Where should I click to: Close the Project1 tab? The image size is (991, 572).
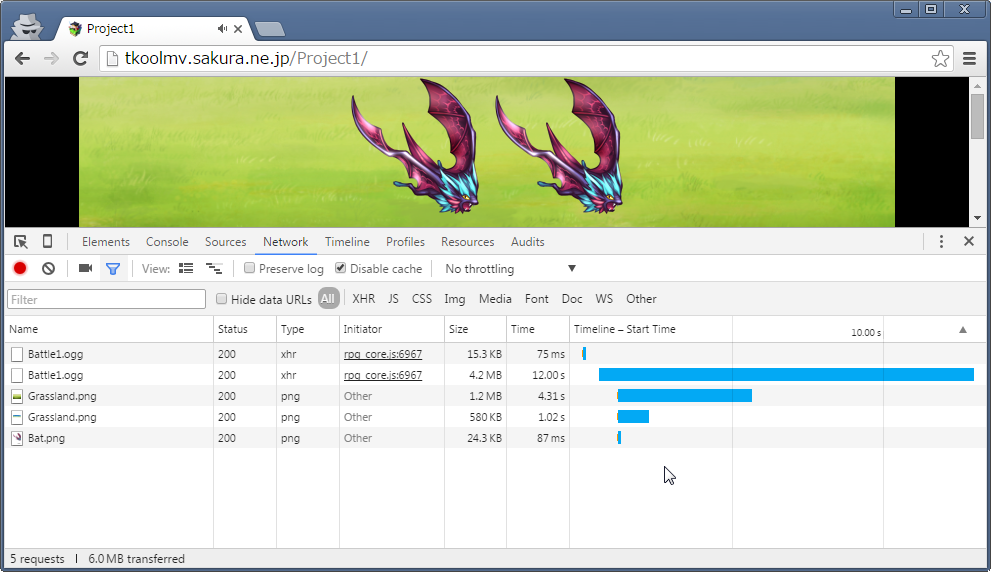[x=238, y=28]
